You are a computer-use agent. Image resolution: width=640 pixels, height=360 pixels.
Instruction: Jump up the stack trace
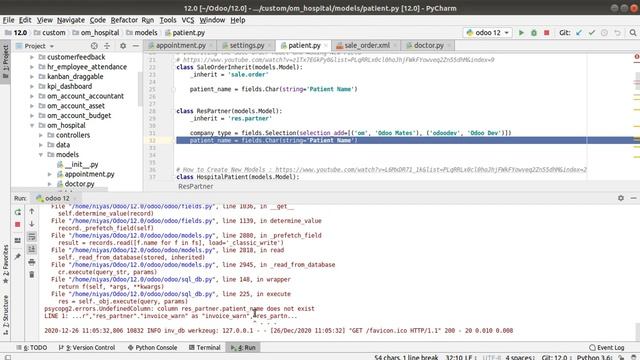coord(32,211)
